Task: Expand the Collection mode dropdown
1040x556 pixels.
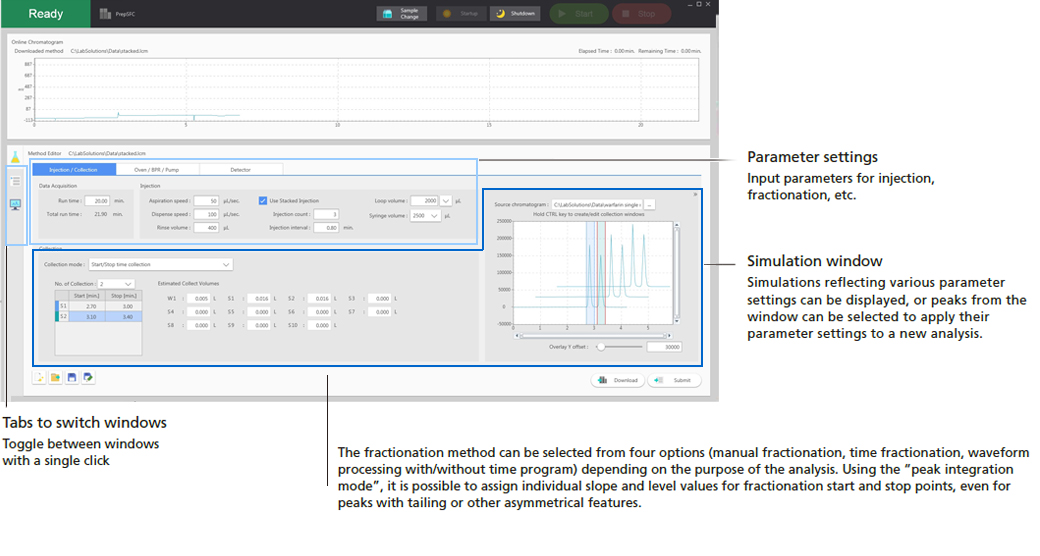Action: (226, 264)
